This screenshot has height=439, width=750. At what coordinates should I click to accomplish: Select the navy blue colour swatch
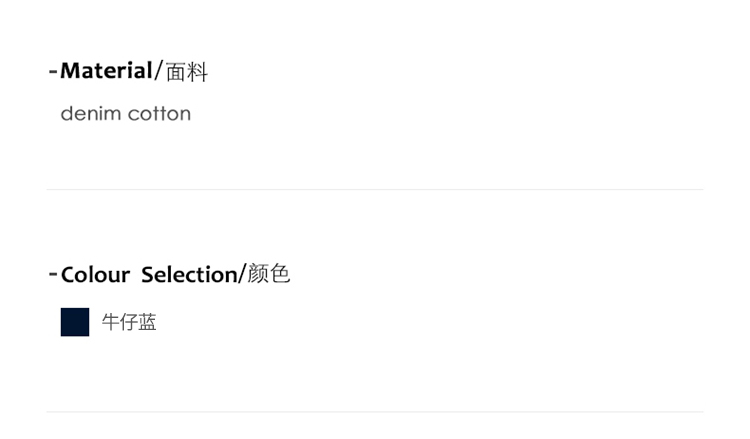75,322
